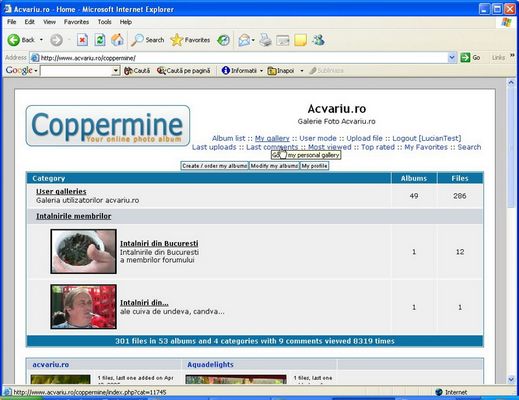
Task: Click the Go button beside address bar
Action: coord(470,58)
